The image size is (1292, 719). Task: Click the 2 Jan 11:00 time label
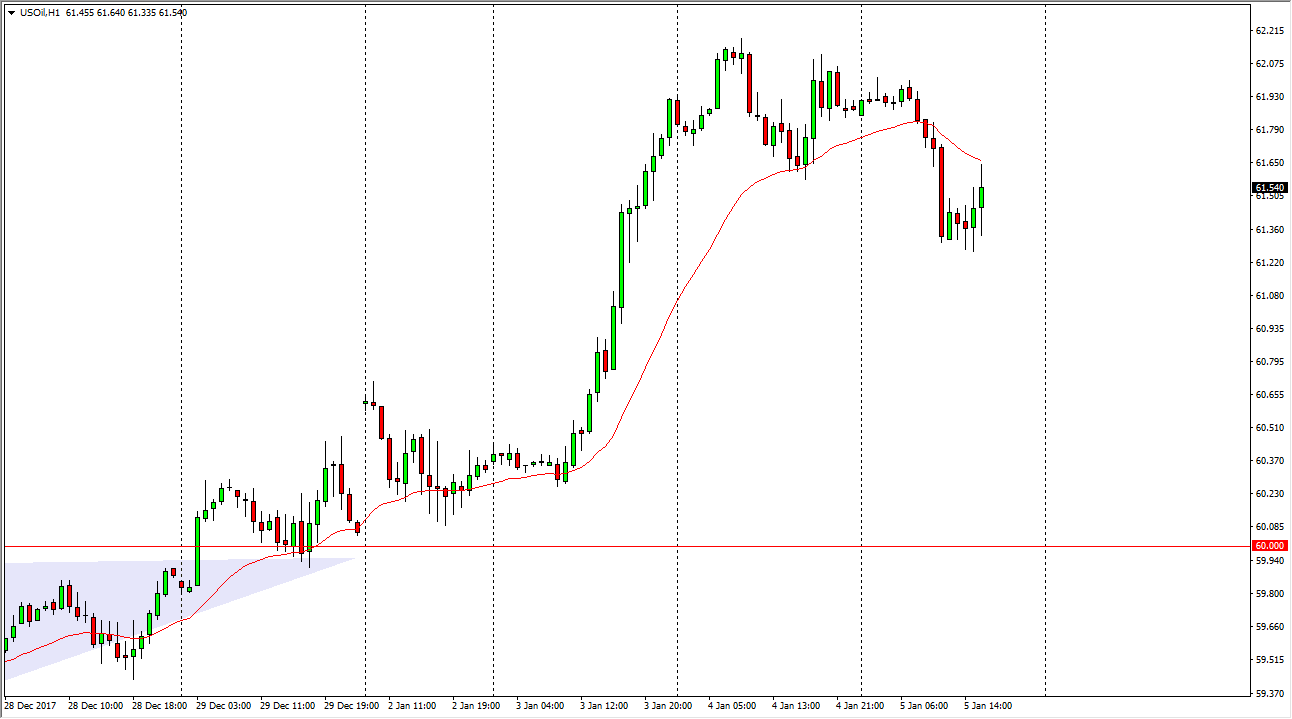[x=411, y=706]
